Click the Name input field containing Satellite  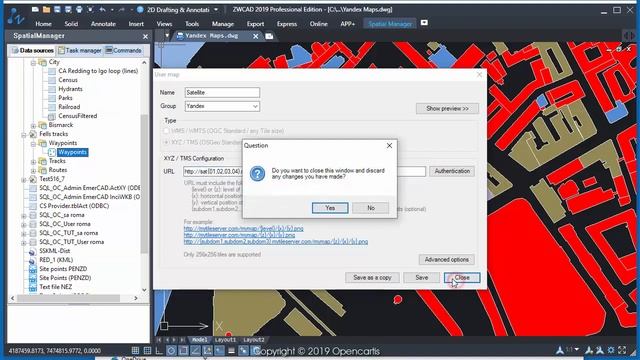[x=222, y=93]
